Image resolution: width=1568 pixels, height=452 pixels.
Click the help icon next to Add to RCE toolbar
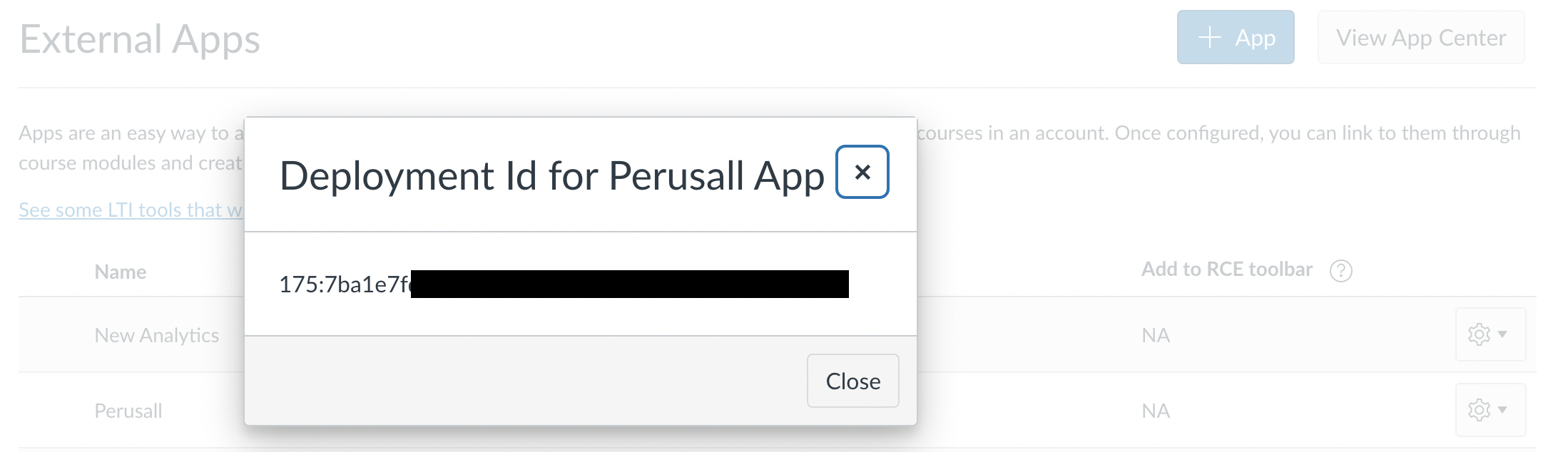1342,270
